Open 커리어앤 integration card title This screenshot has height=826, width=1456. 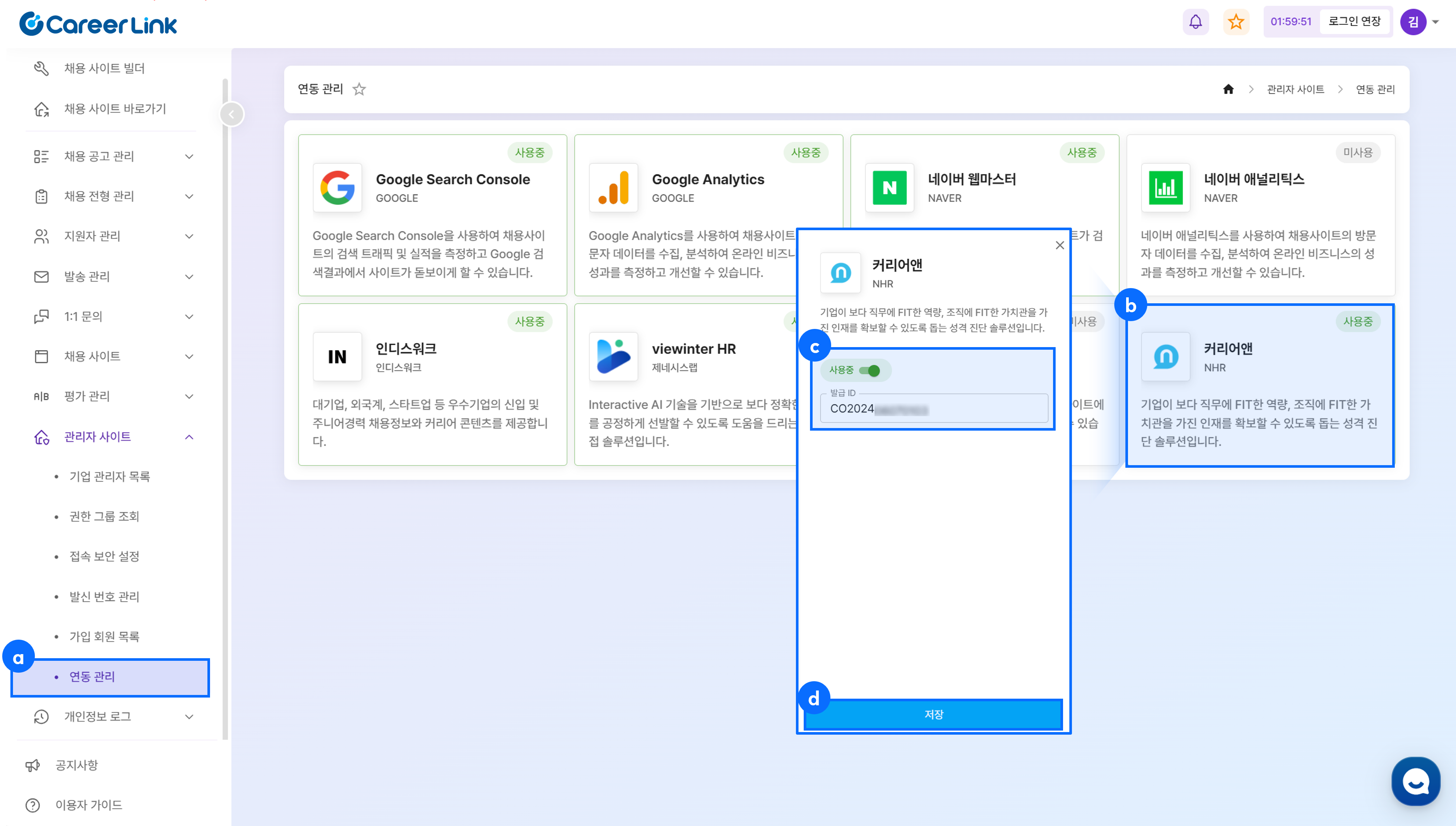click(1228, 348)
